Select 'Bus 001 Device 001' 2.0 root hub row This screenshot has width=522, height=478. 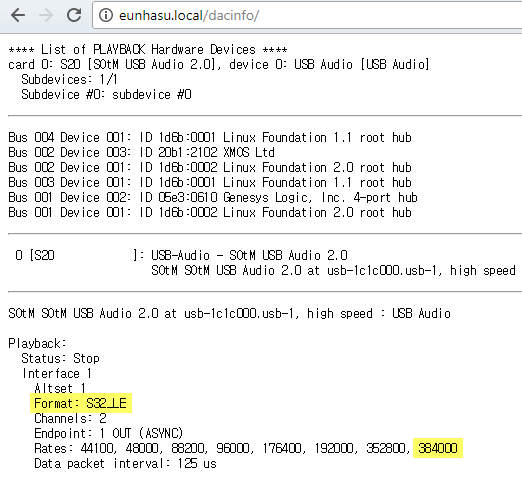pyautogui.click(x=210, y=212)
